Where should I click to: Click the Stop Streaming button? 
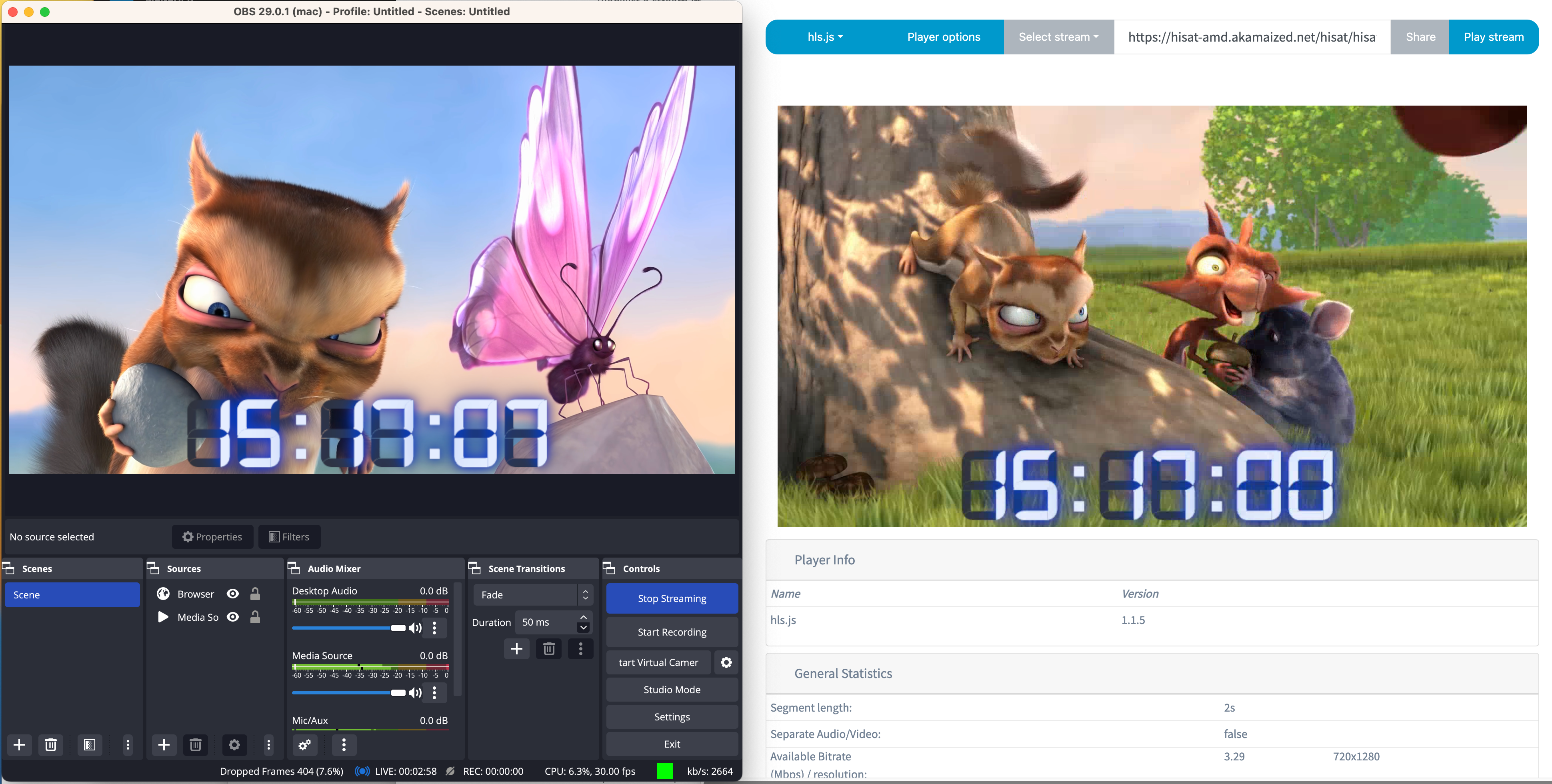tap(672, 598)
